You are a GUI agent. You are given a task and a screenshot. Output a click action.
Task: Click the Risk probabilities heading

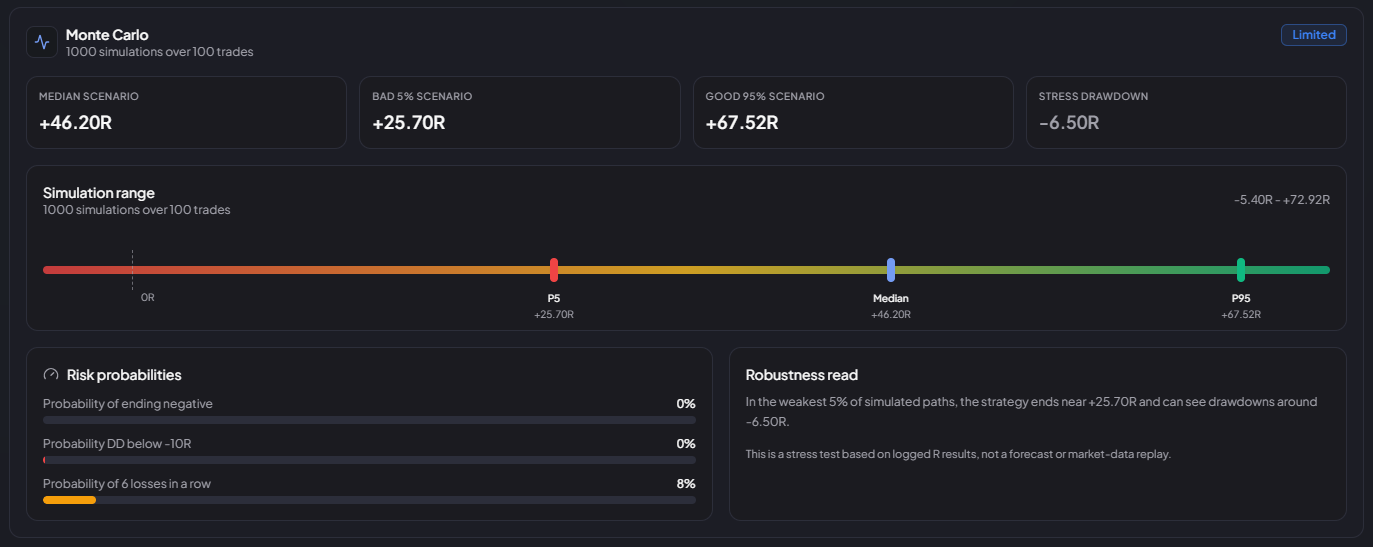(124, 375)
